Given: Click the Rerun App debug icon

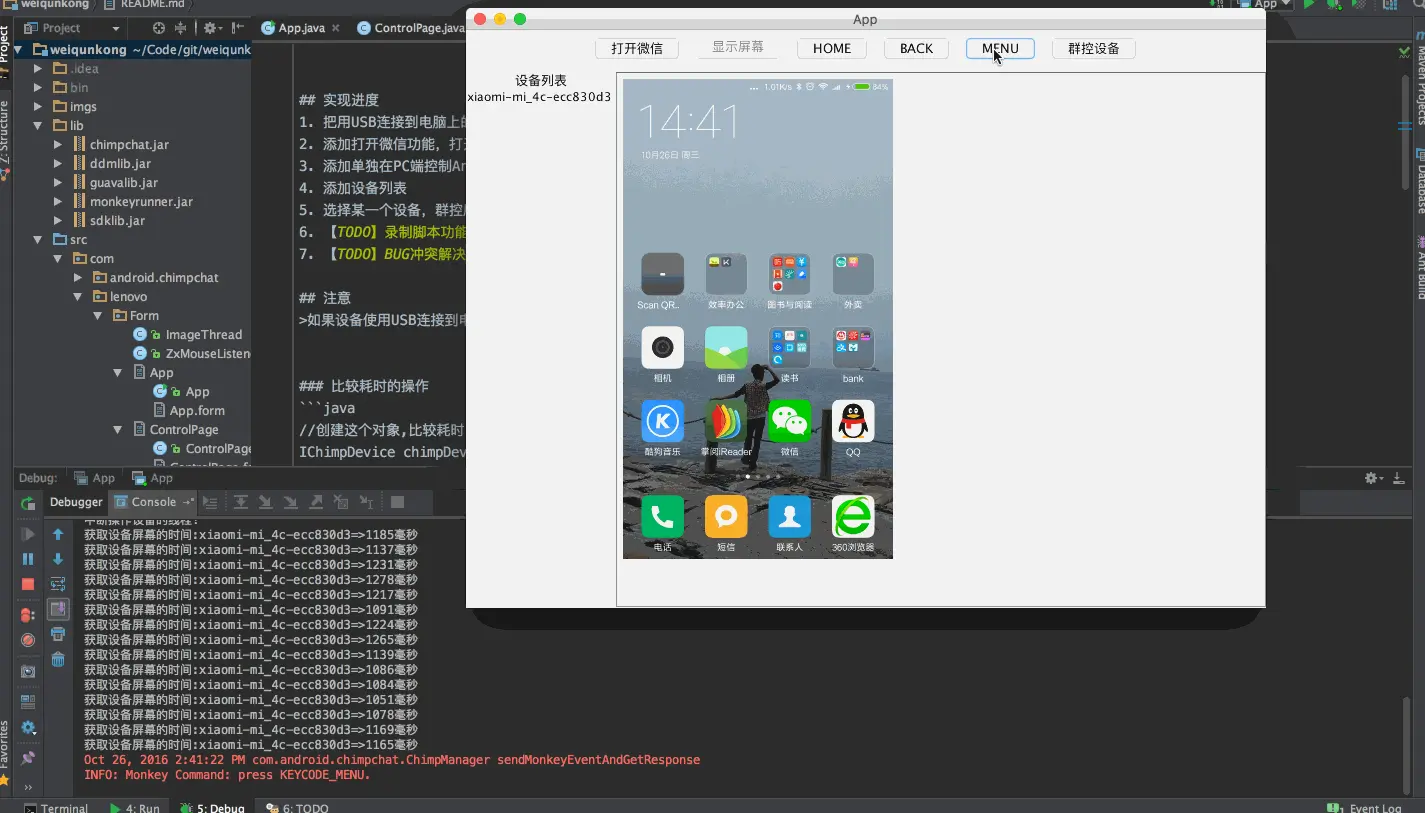Looking at the screenshot, I should click(x=28, y=503).
